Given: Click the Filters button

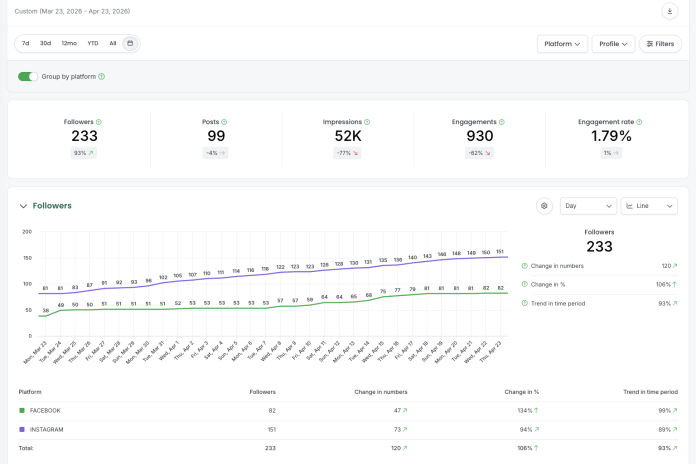Looking at the screenshot, I should pos(660,44).
